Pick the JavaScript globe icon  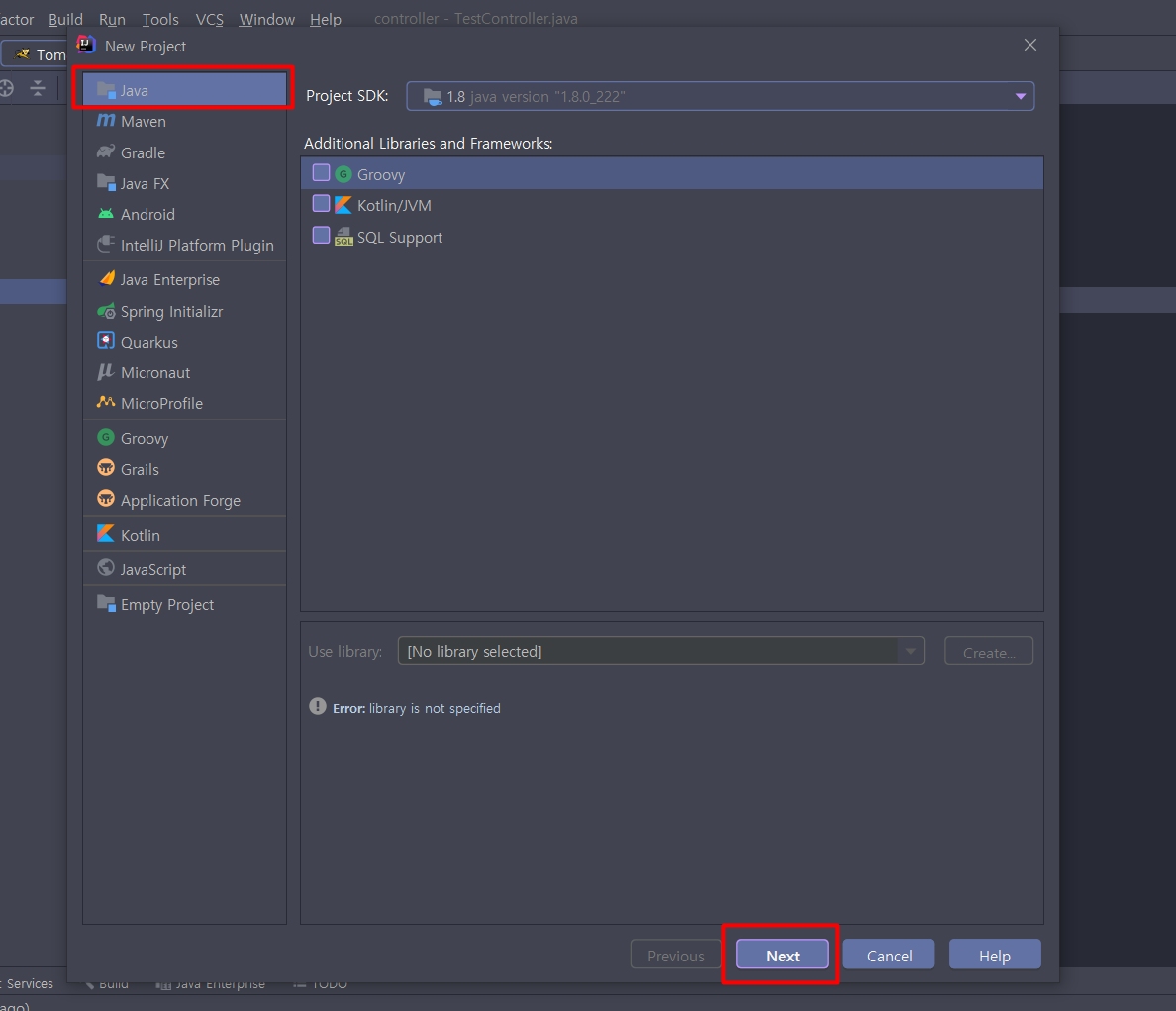pos(106,568)
